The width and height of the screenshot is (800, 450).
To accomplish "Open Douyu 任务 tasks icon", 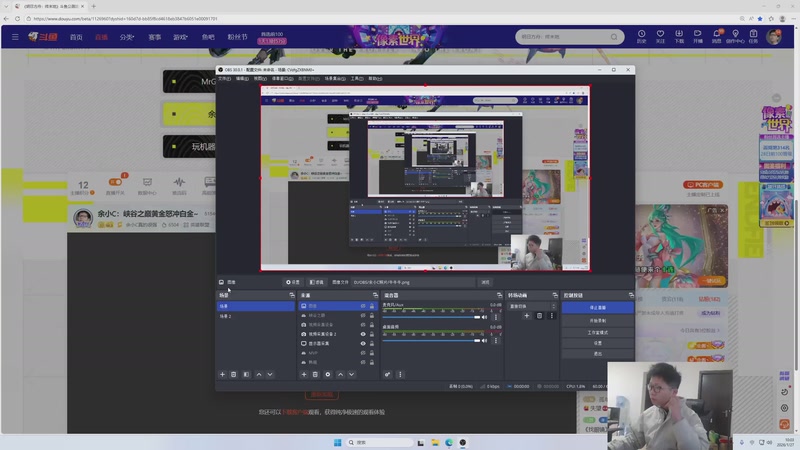I will coord(754,36).
